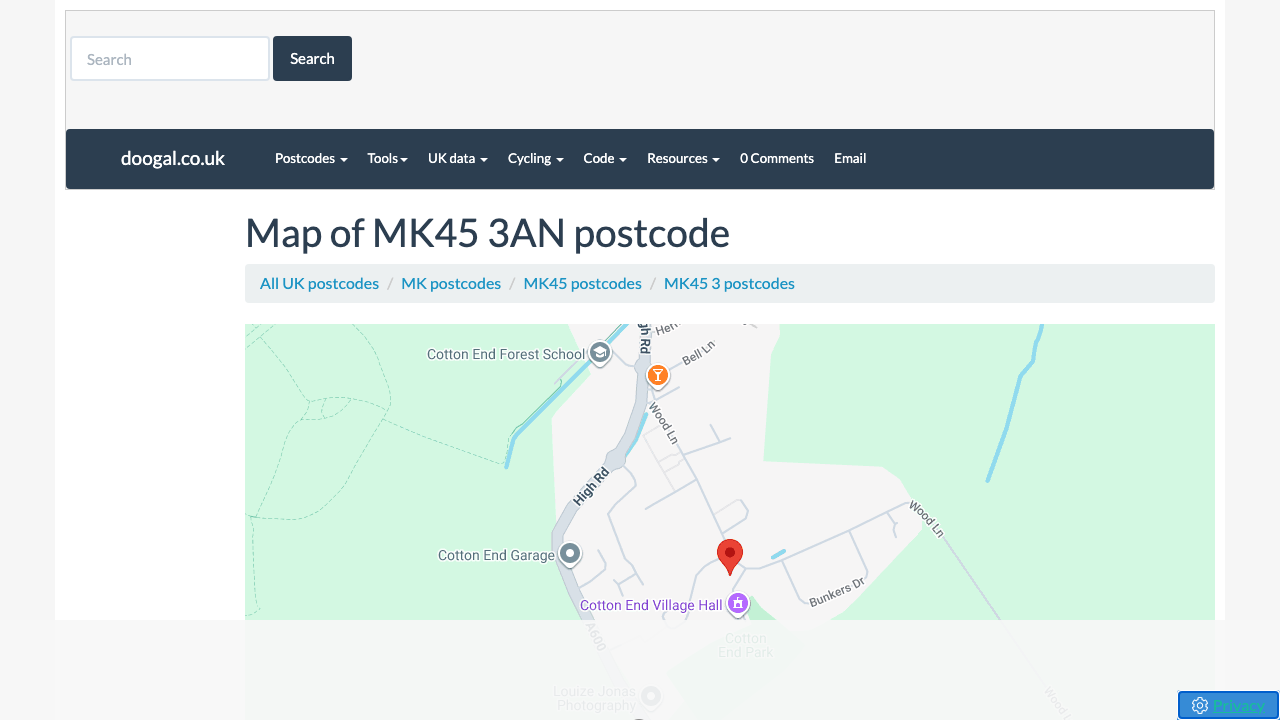
Task: Open the UK data dropdown
Action: (457, 159)
